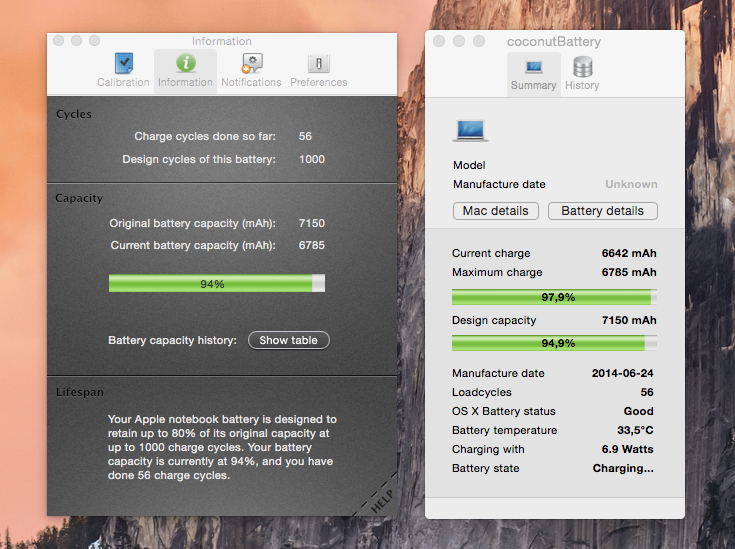Click the 'Battery temperature' label
735x549 pixels.
504,430
